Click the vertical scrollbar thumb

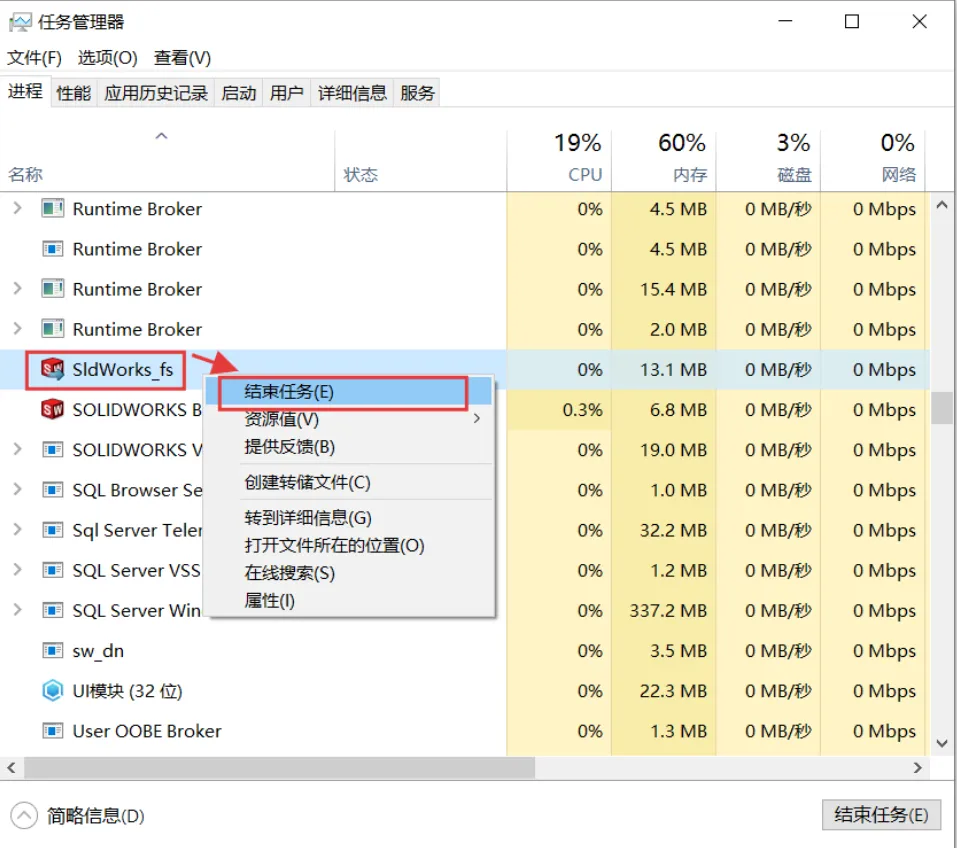pos(942,408)
